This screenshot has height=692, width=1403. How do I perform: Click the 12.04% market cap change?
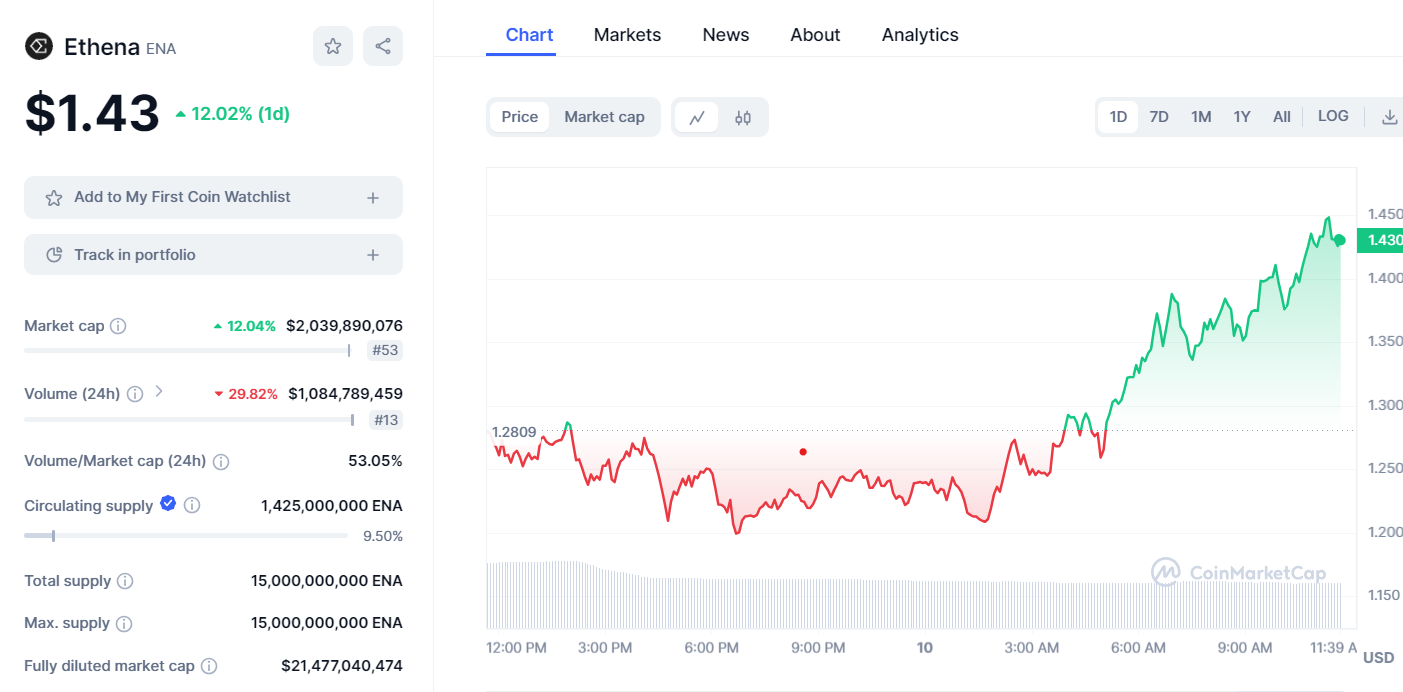(x=244, y=326)
